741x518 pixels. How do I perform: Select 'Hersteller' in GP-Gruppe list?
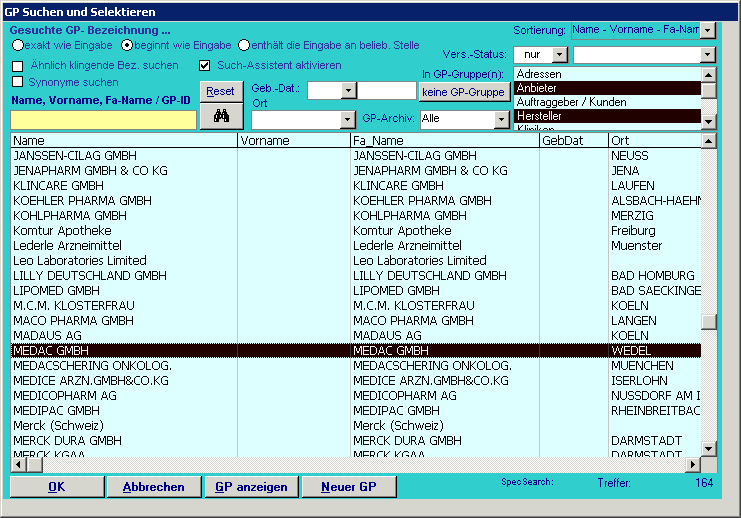pos(607,116)
